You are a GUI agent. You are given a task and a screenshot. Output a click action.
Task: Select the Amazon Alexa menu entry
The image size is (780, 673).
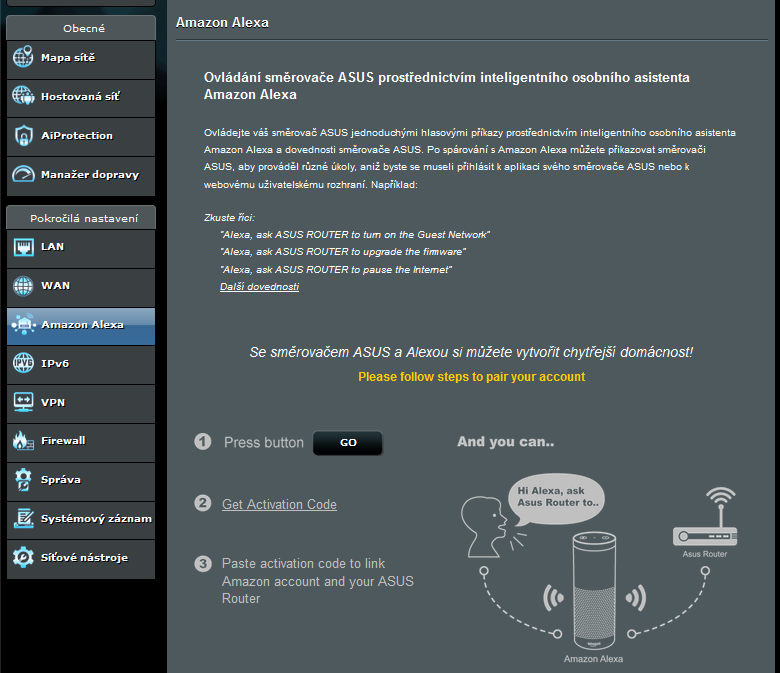point(81,326)
